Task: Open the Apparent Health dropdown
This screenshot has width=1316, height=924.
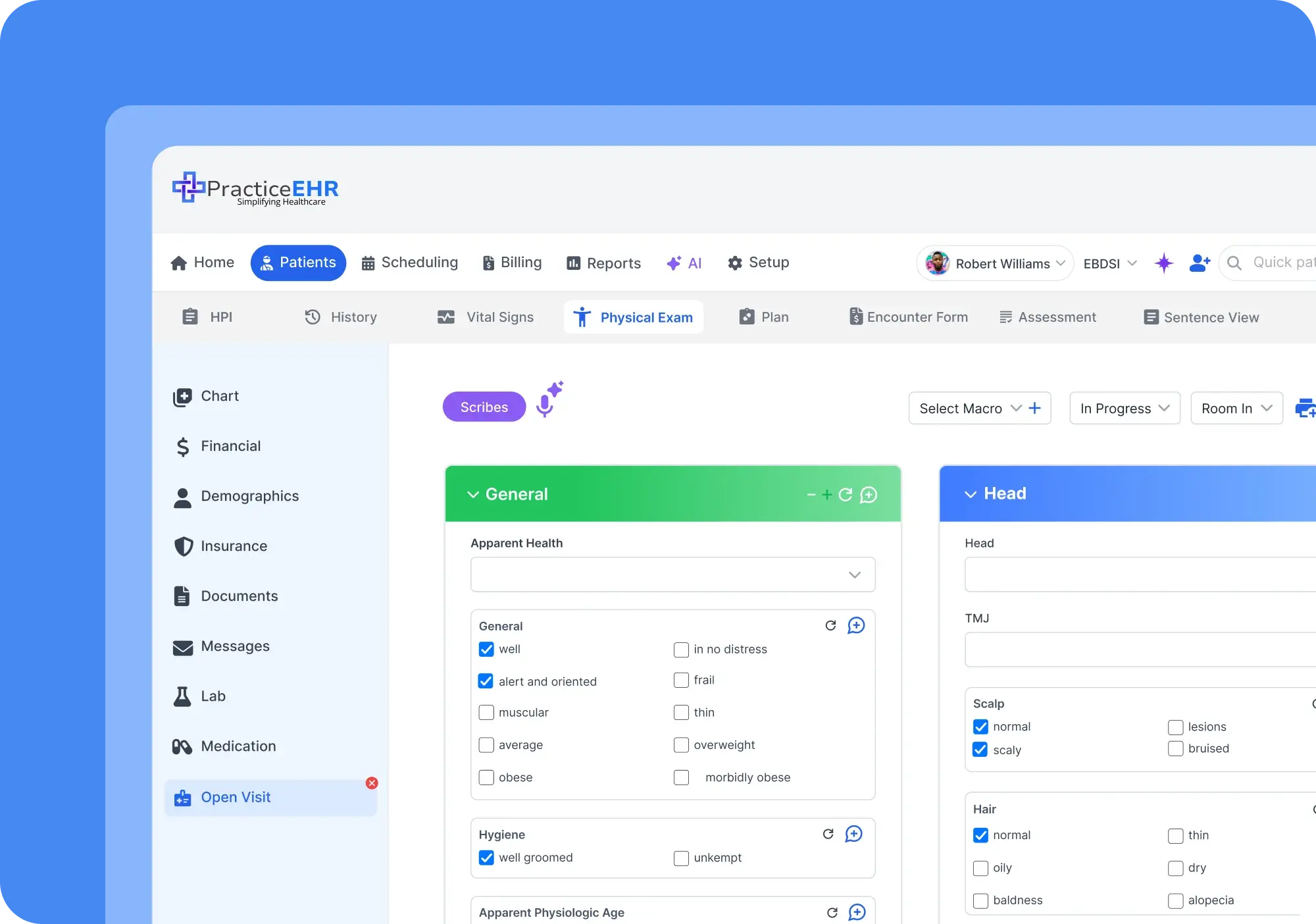Action: 672,575
